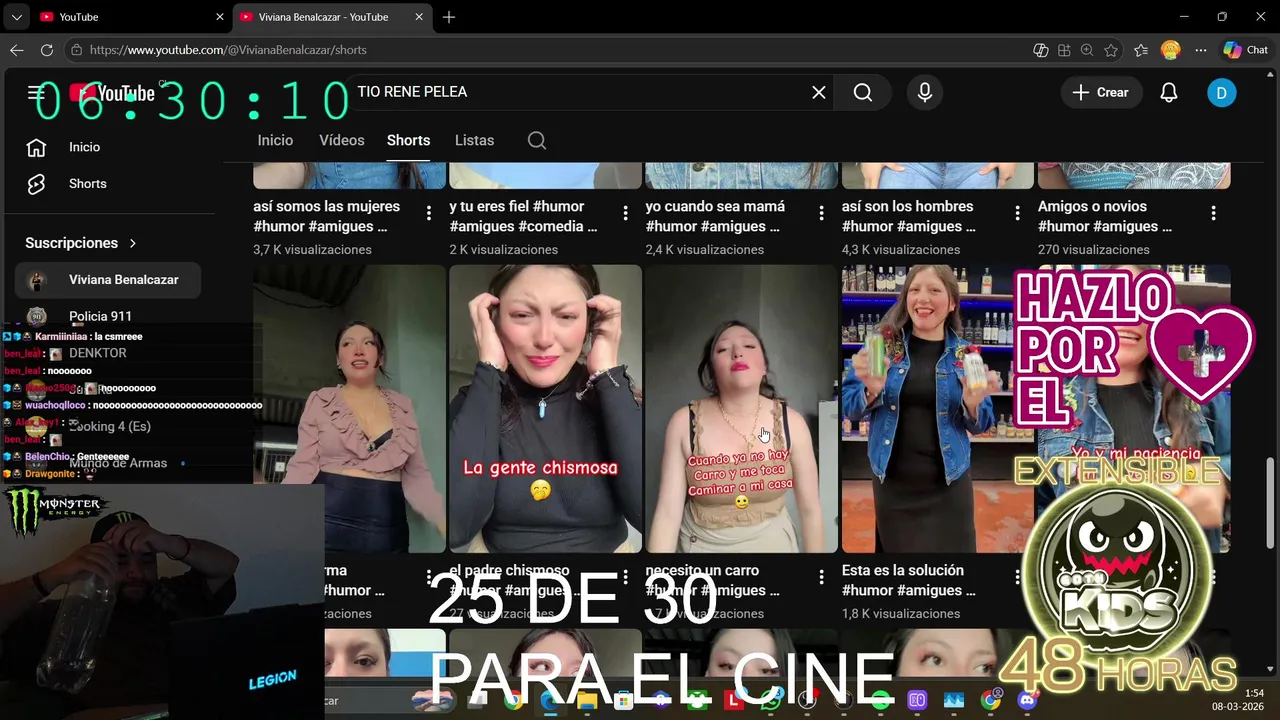1280x720 pixels.
Task: Search within the channel magnifier icon
Action: click(537, 140)
